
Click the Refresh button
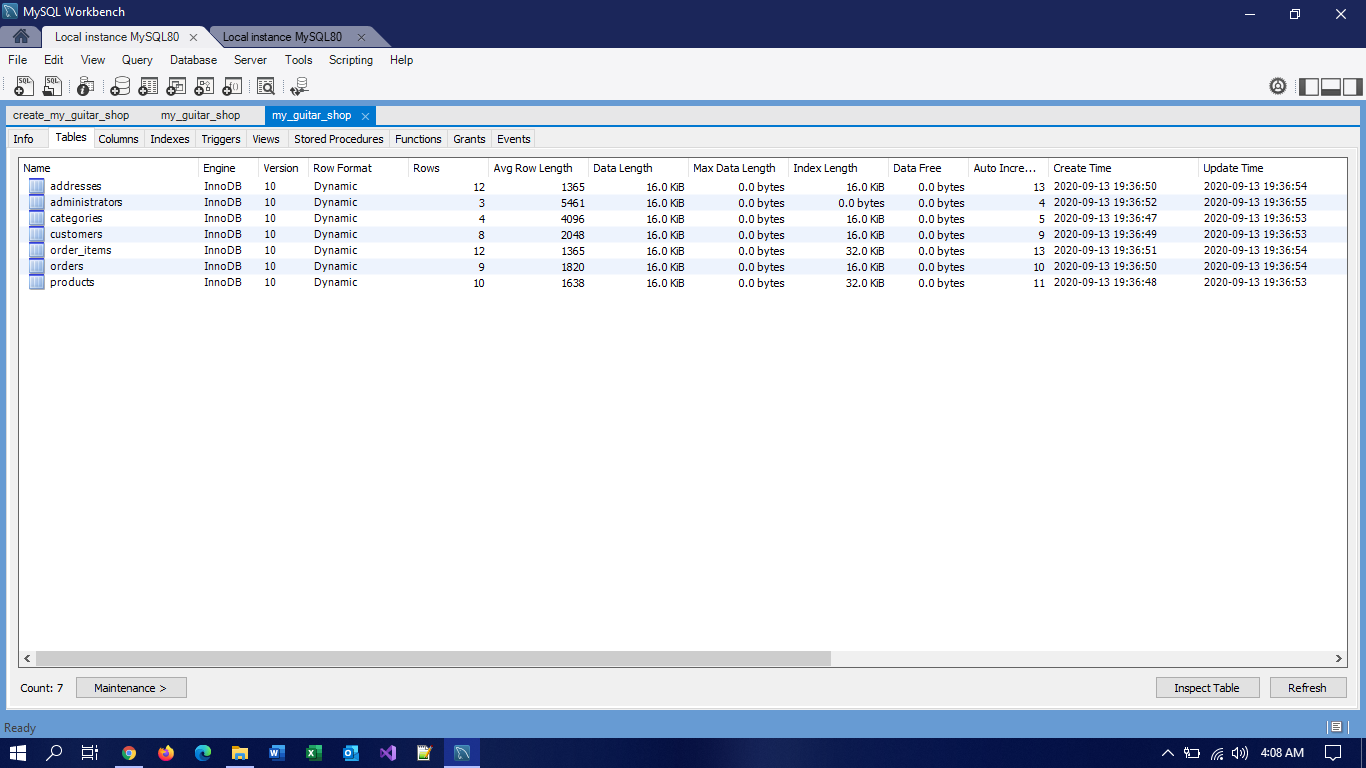click(1308, 688)
